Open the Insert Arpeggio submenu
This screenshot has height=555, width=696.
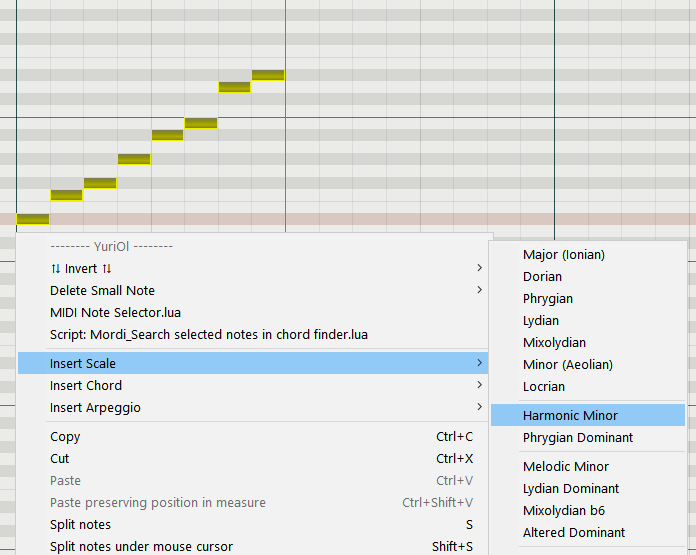pyautogui.click(x=253, y=407)
